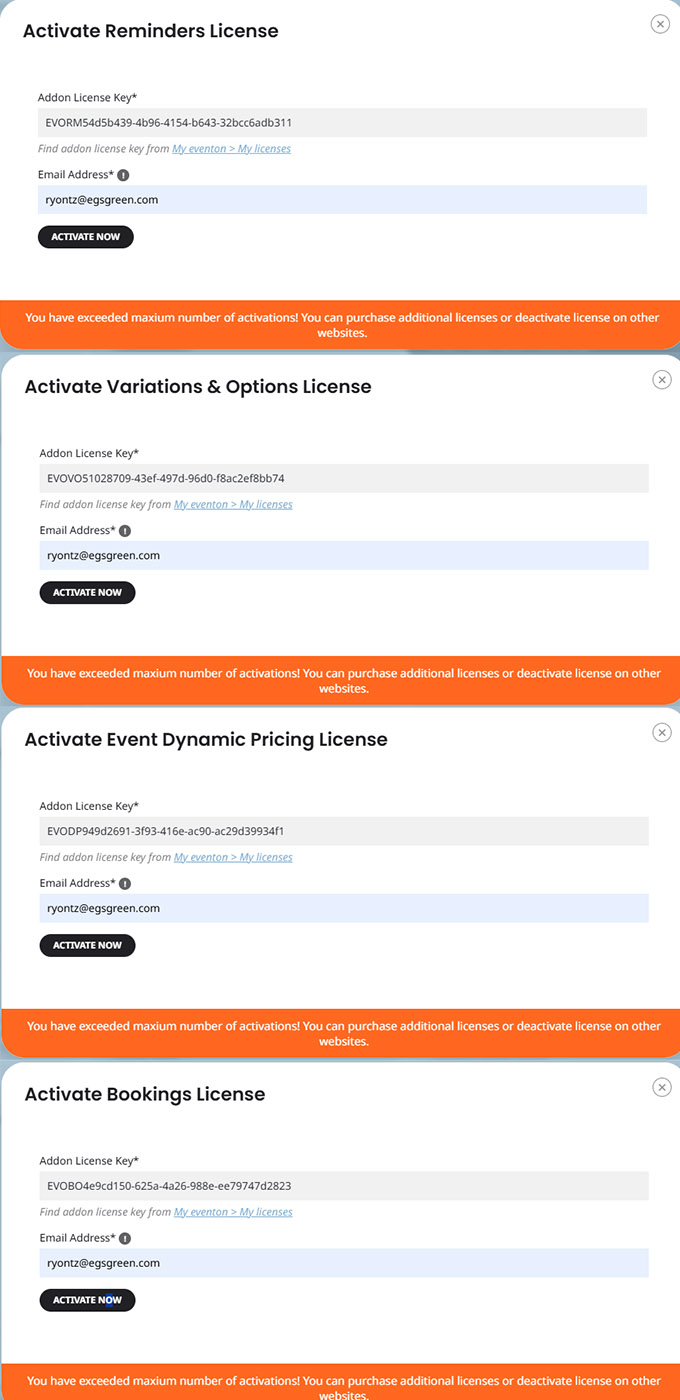Screen dimensions: 680x1400
Task: Focus the EVOVO license key field
Action: (x=344, y=478)
